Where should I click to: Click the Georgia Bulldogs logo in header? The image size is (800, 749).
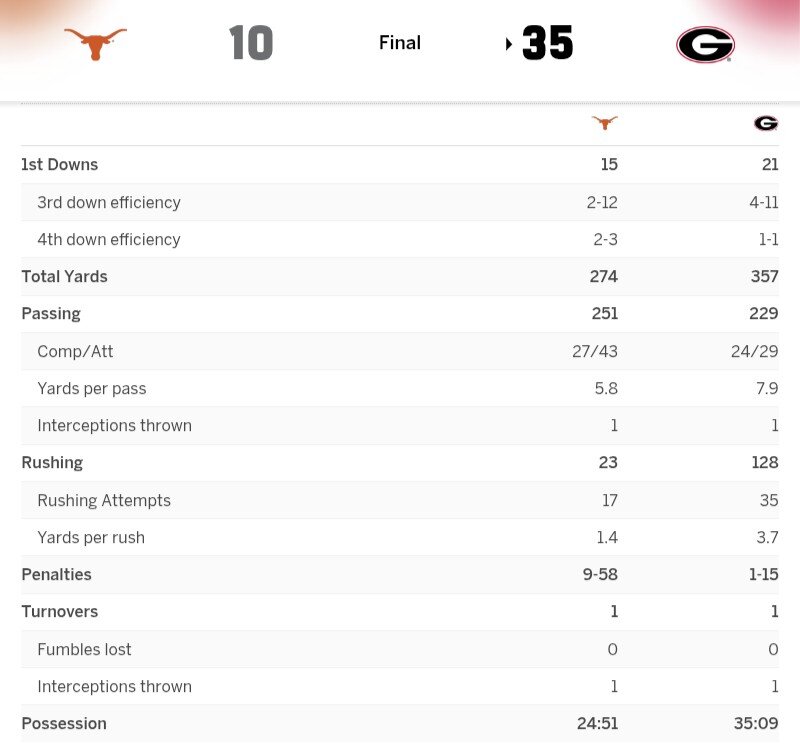coord(705,44)
